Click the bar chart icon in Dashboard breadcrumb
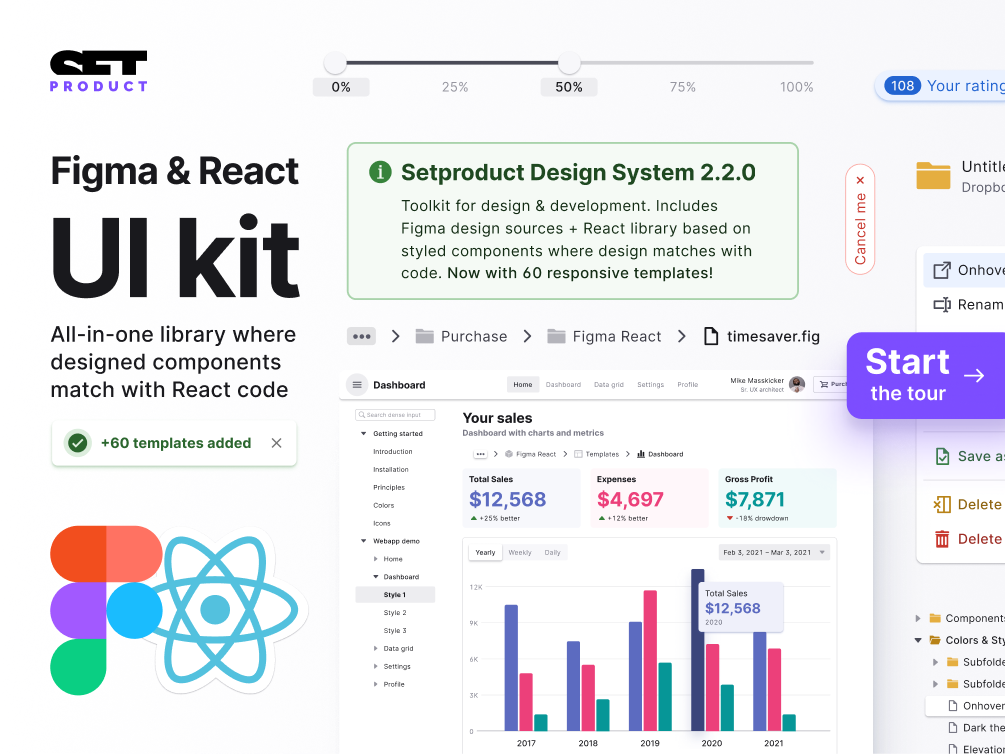 pyautogui.click(x=641, y=454)
